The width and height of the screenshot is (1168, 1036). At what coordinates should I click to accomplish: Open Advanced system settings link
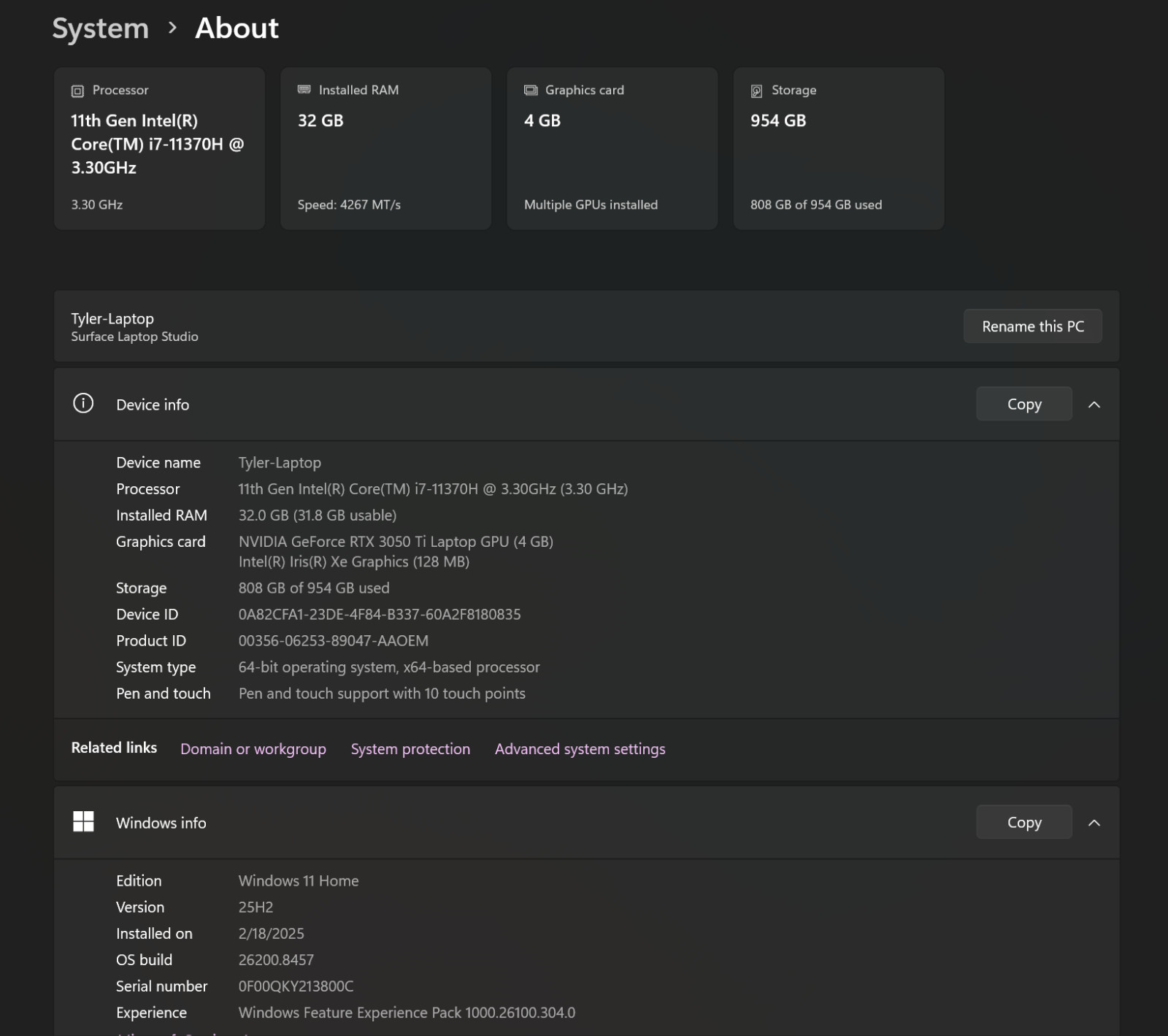pyautogui.click(x=580, y=749)
